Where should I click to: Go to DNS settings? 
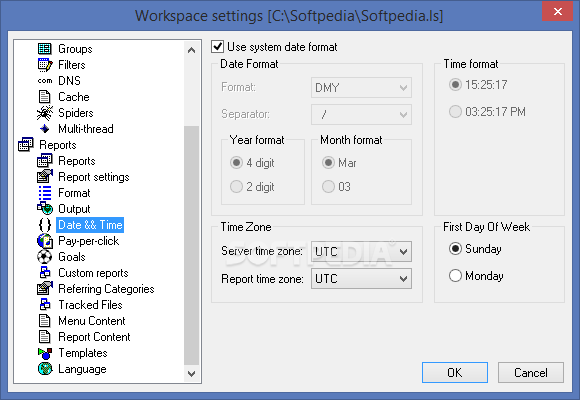(x=69, y=81)
